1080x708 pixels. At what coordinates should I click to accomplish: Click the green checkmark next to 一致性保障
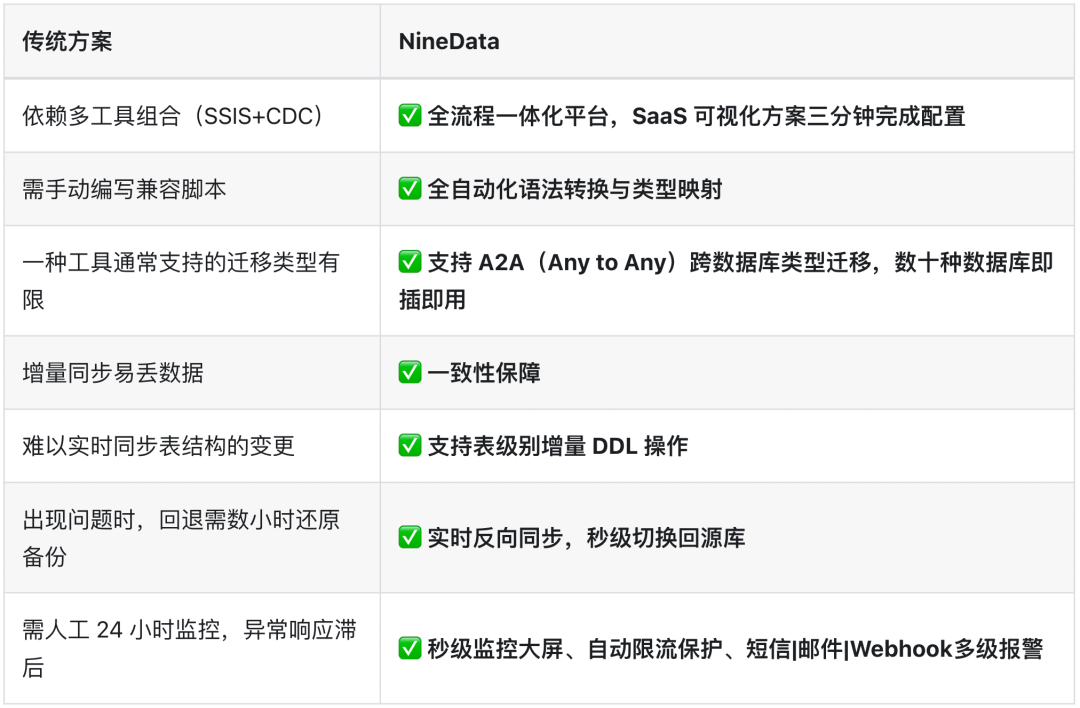coord(410,373)
